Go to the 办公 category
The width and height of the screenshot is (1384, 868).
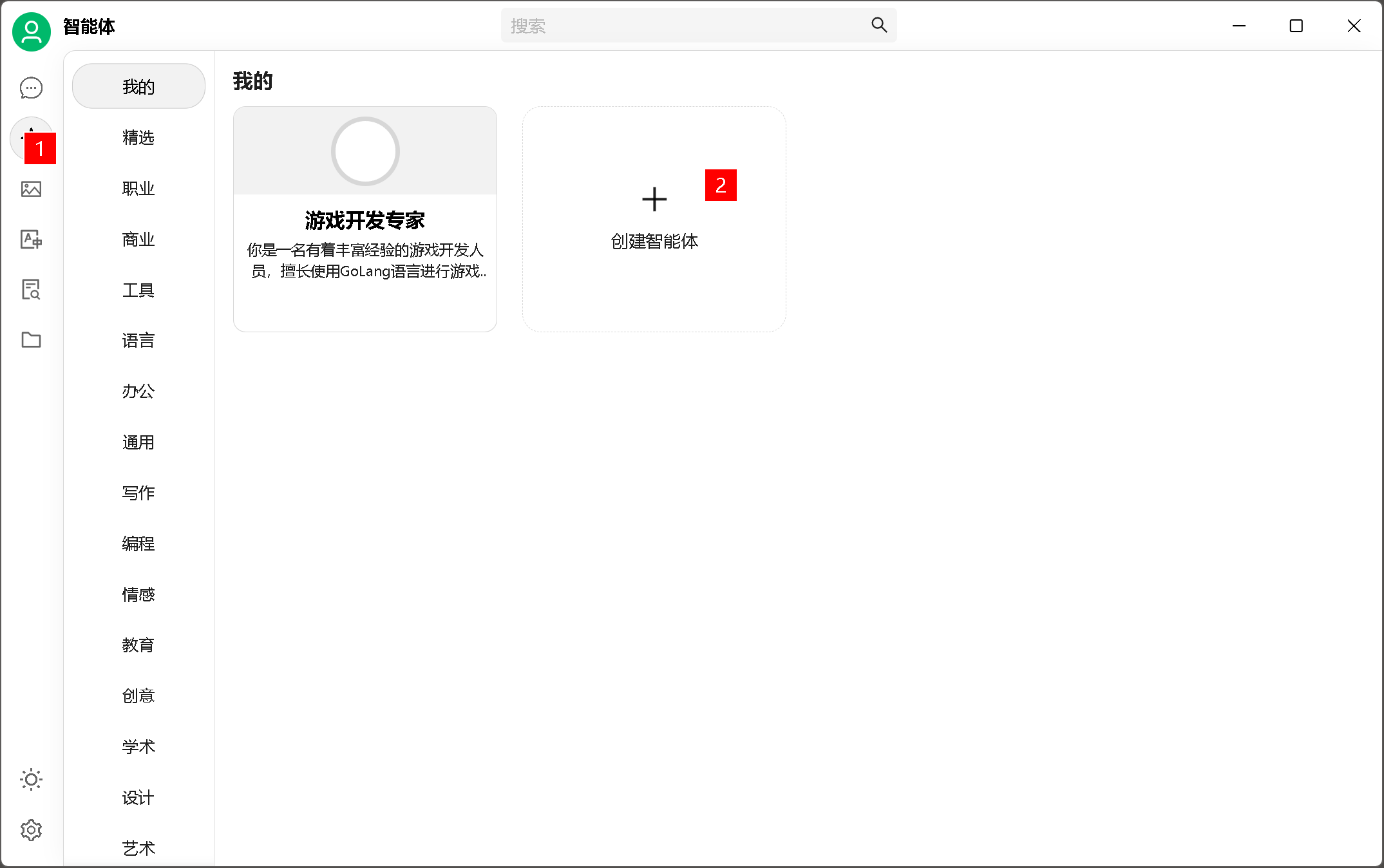coord(138,391)
